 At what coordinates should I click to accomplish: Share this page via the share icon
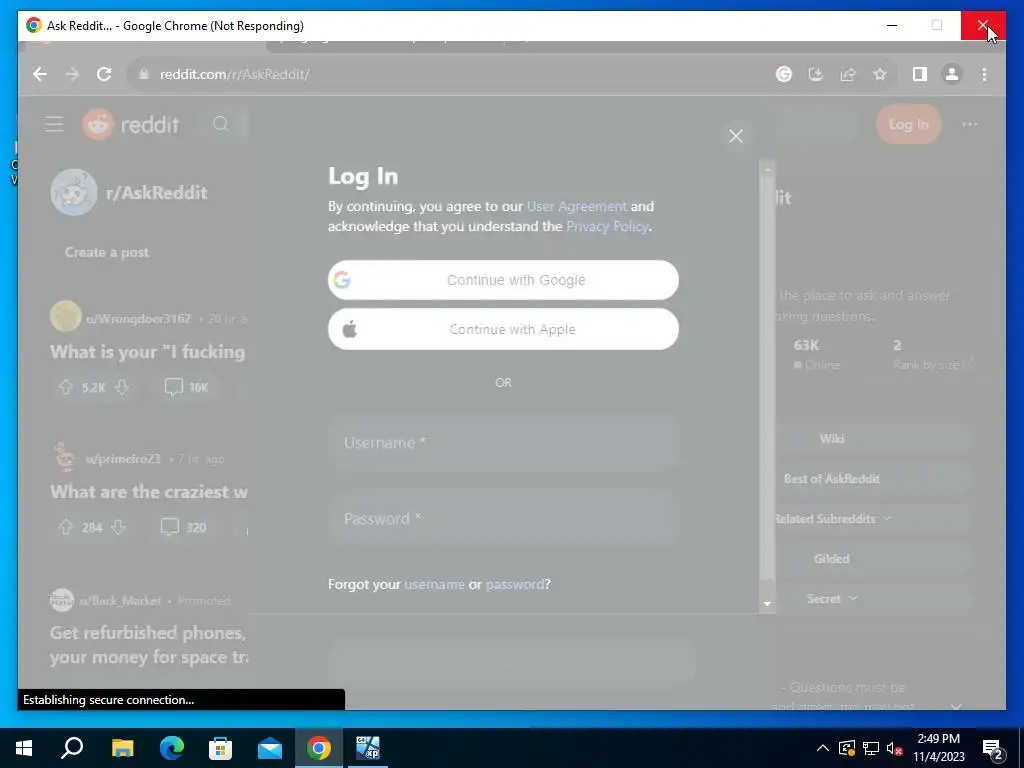(x=848, y=74)
